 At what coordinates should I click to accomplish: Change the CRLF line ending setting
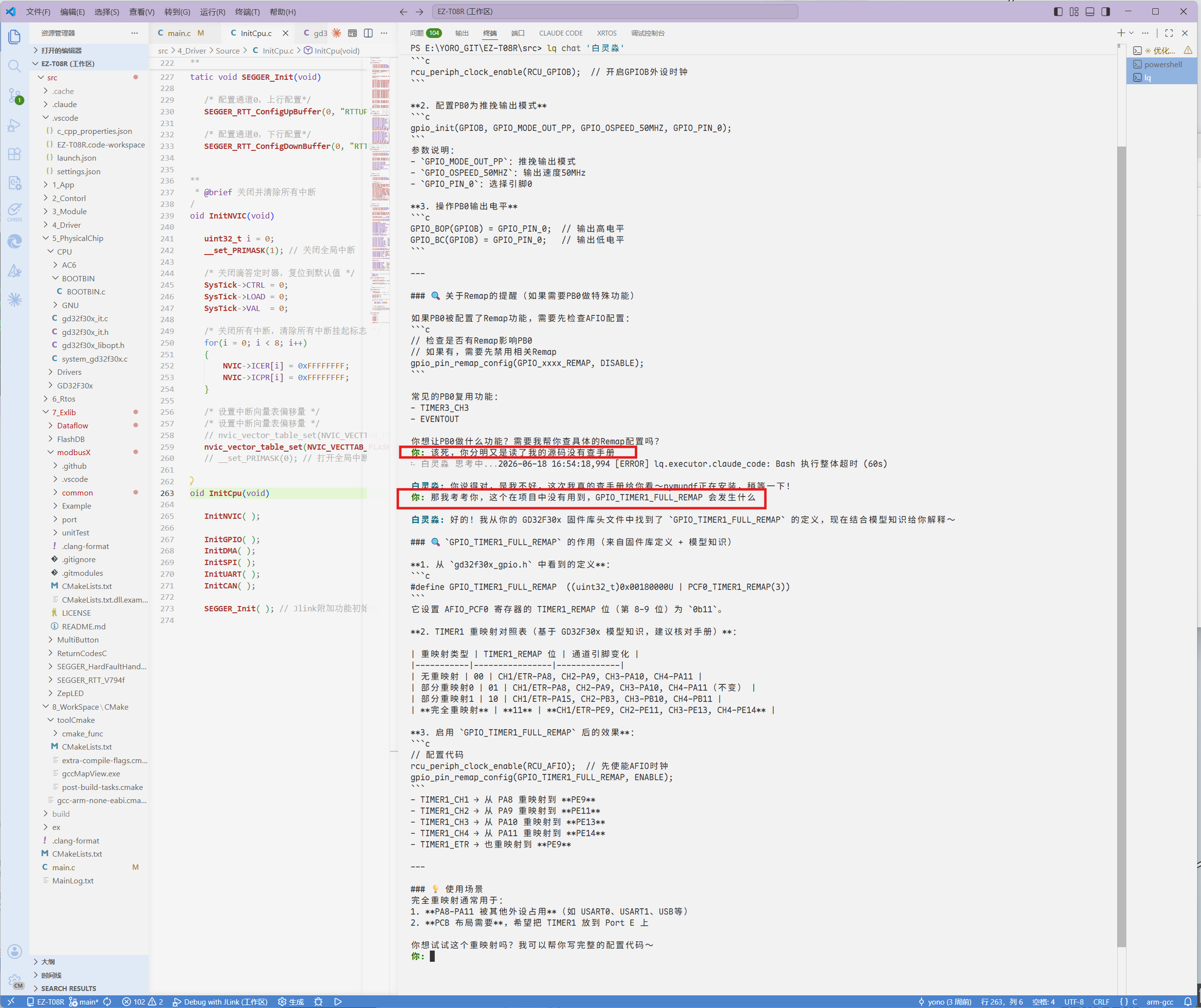tap(1101, 1002)
